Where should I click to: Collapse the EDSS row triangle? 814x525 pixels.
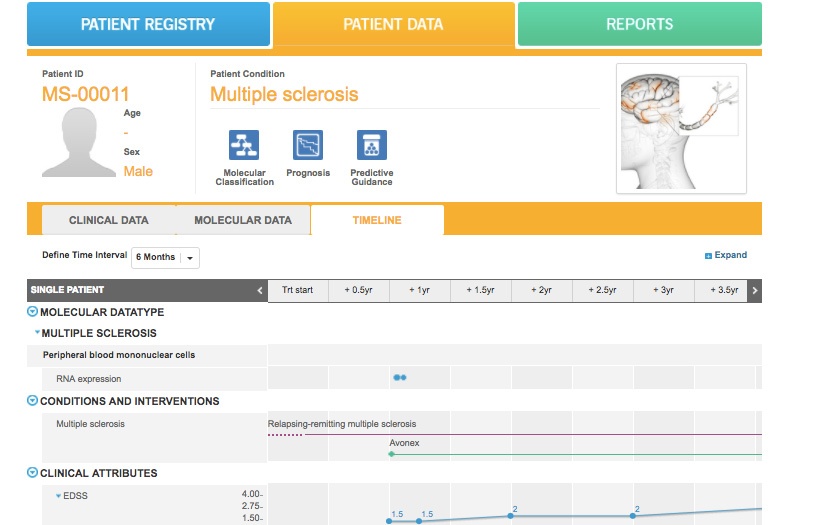pyautogui.click(x=58, y=496)
